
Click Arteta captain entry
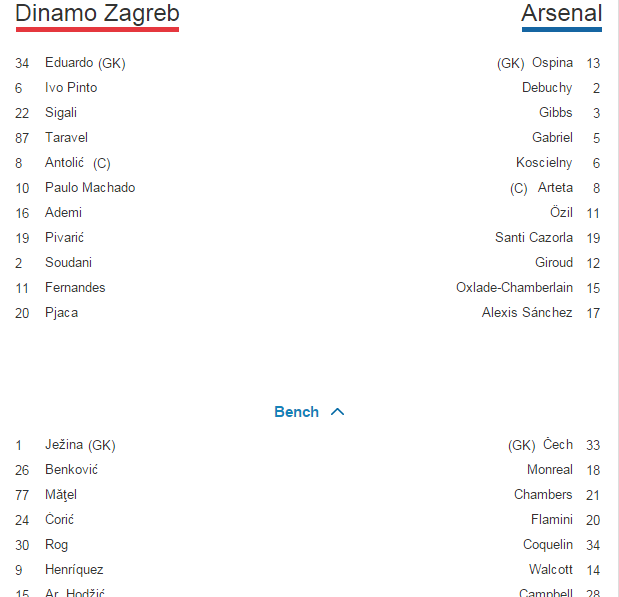pos(555,188)
